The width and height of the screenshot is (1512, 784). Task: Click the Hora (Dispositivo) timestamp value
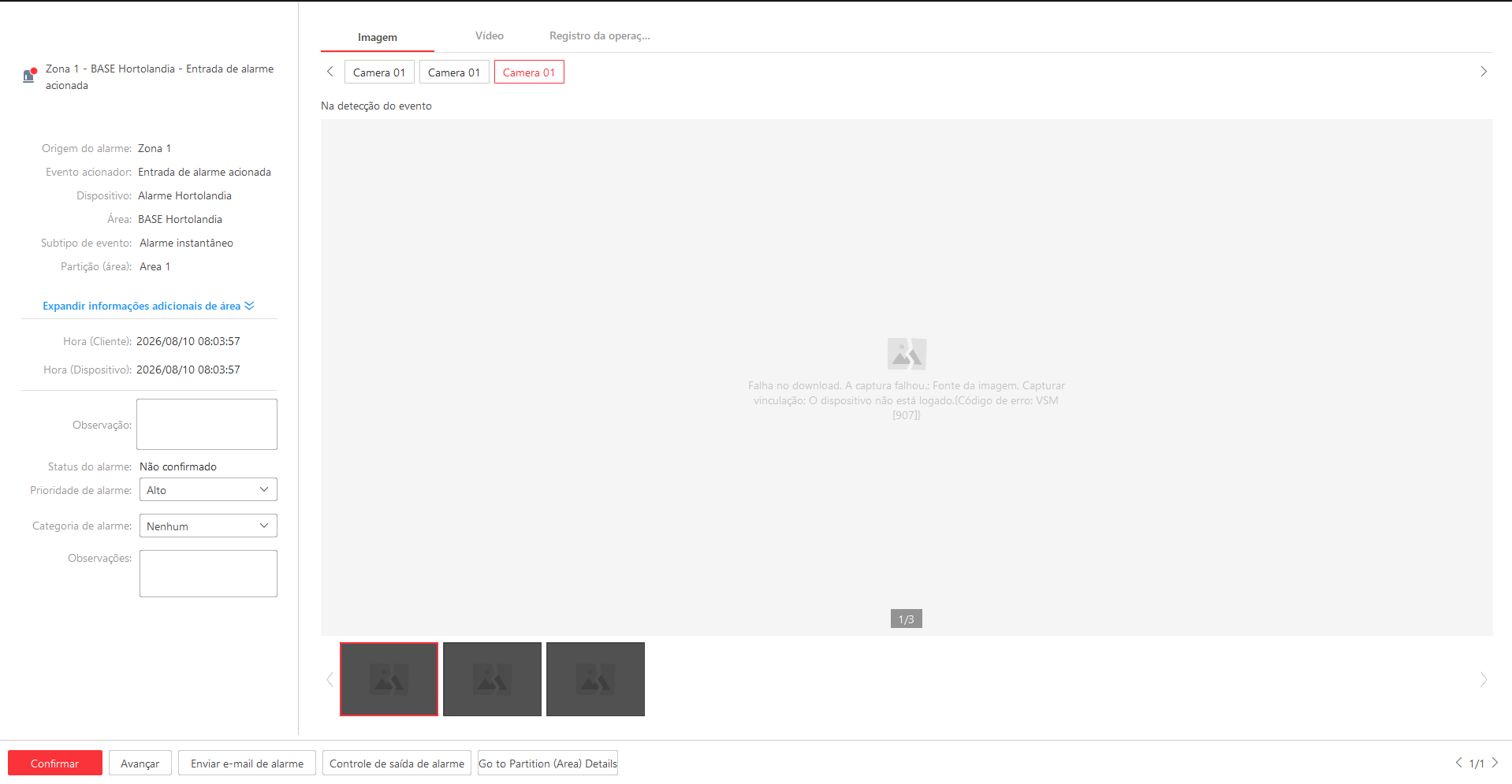point(188,370)
